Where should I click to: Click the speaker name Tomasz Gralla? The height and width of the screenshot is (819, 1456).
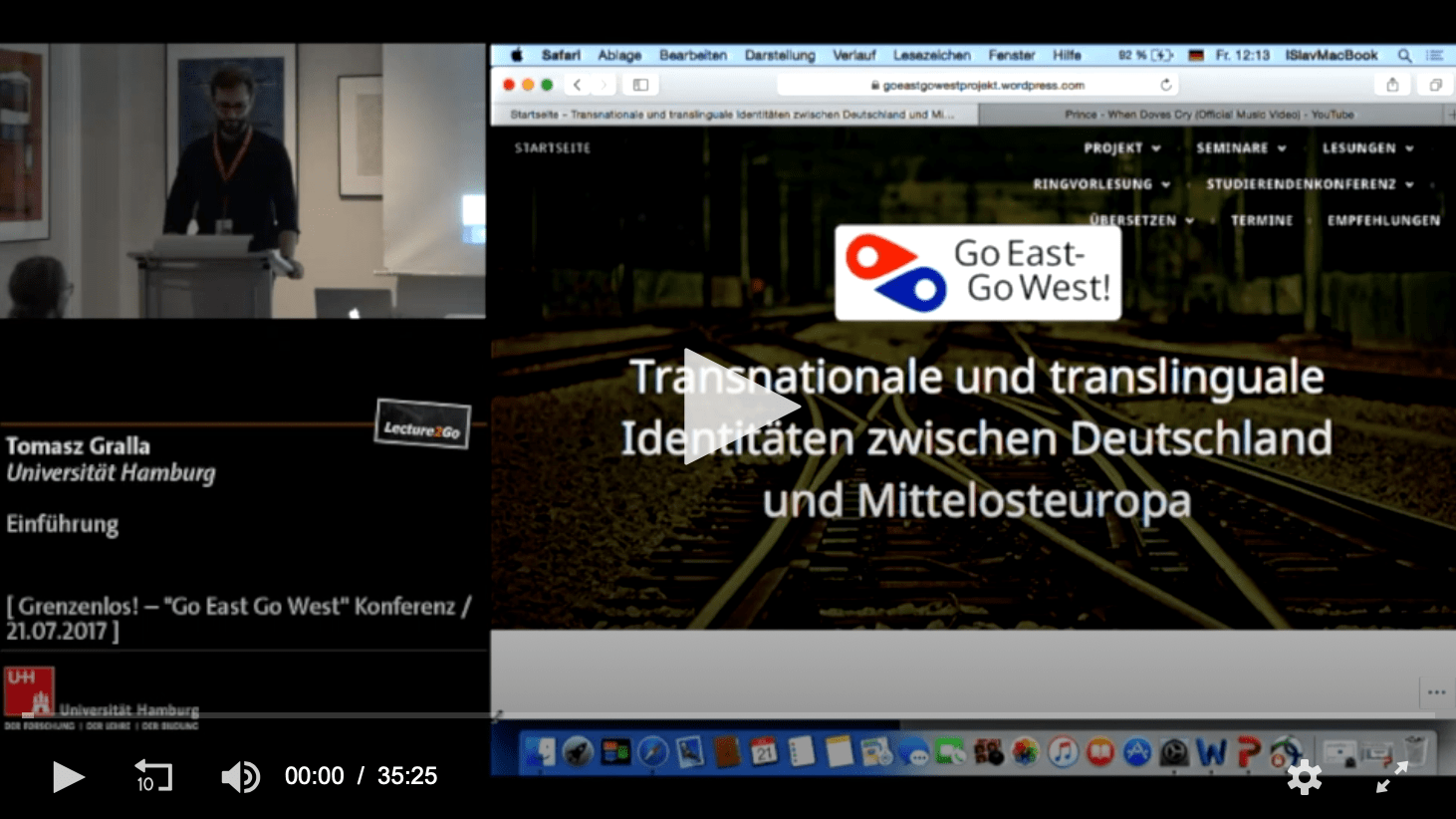[78, 445]
